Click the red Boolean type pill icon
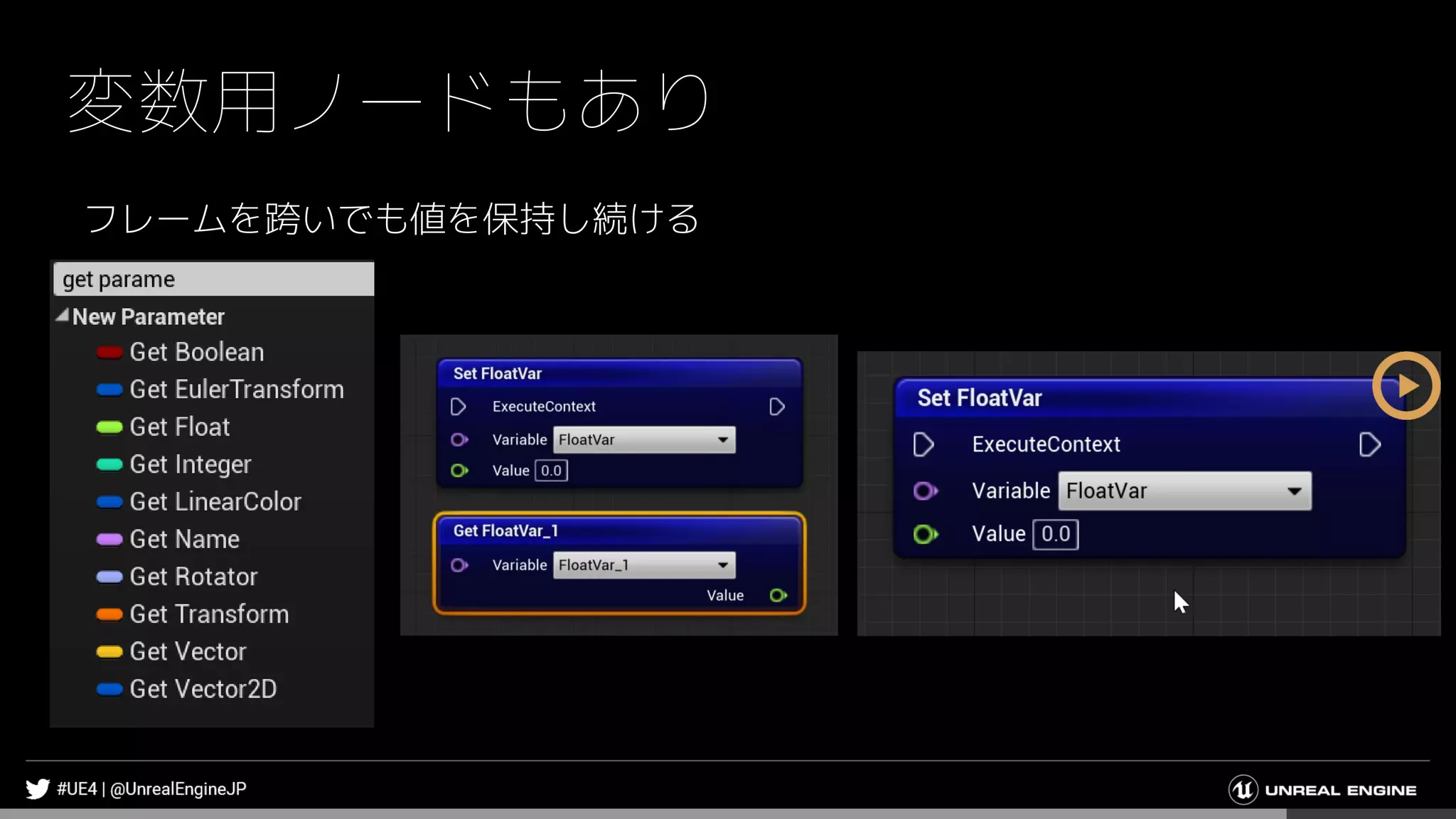This screenshot has width=1456, height=819. click(109, 352)
